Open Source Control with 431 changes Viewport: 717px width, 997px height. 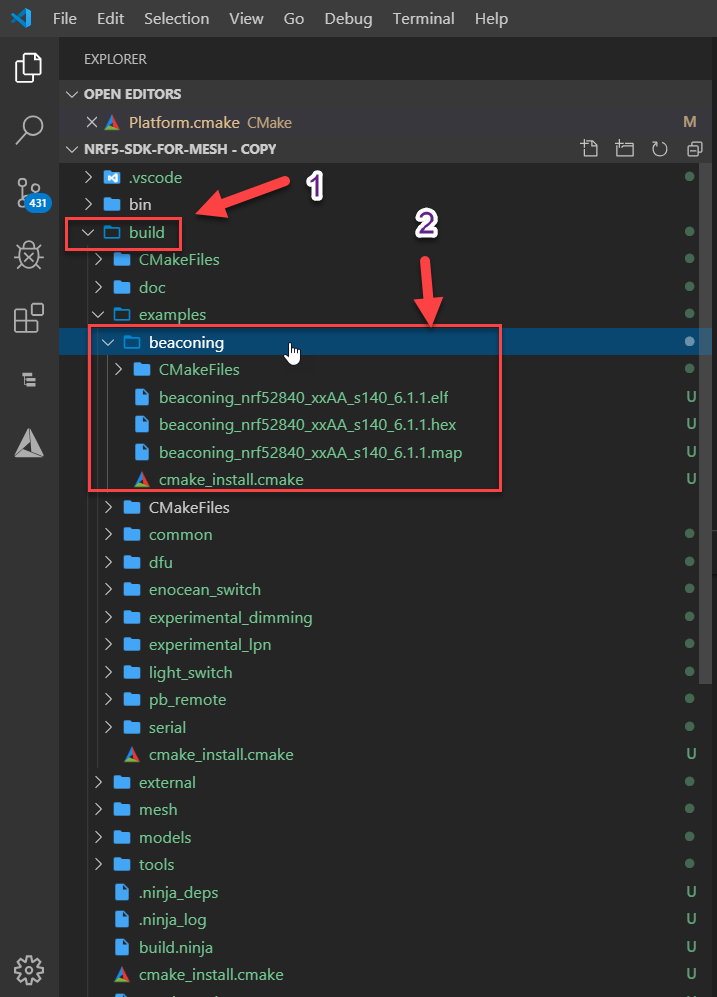tap(29, 193)
